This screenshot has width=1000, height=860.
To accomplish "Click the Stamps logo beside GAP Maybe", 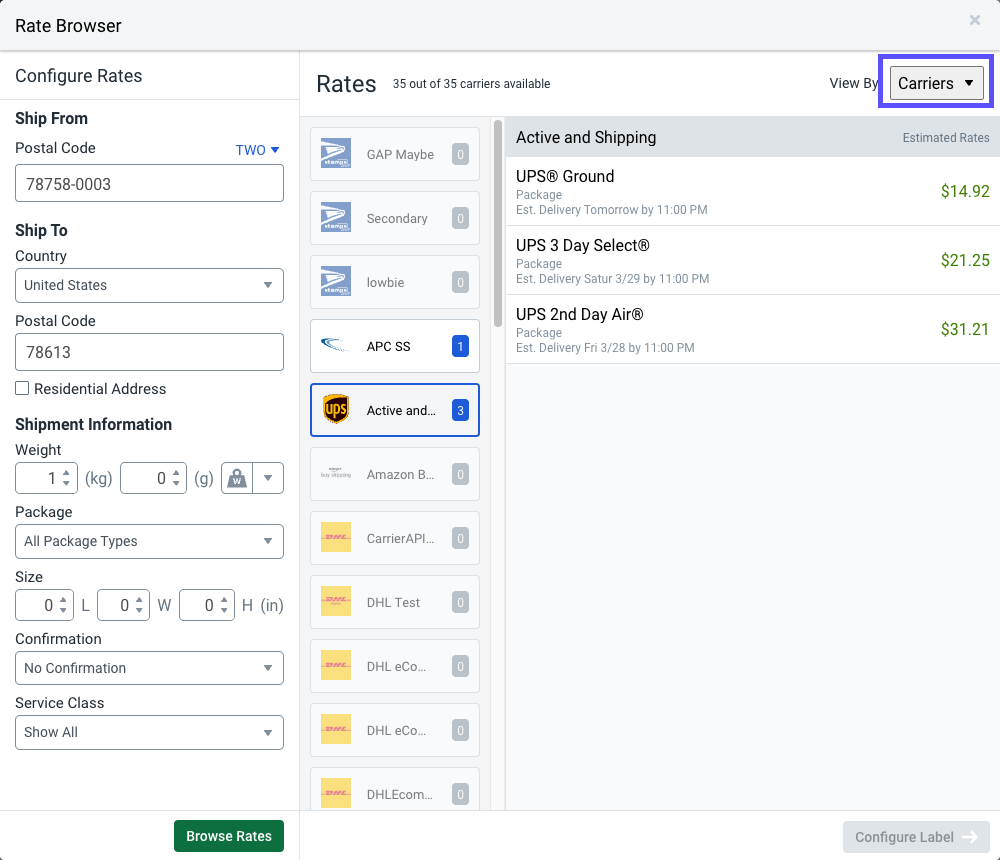I will point(335,154).
